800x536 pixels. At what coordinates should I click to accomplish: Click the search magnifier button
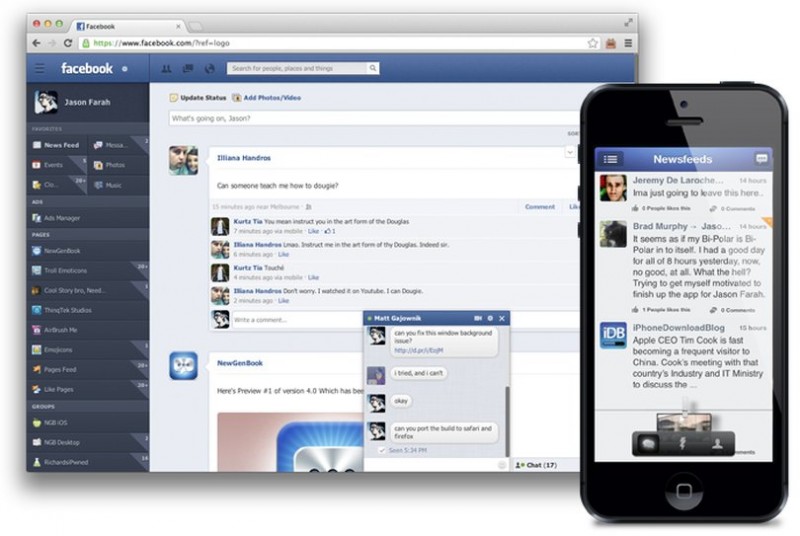point(373,68)
